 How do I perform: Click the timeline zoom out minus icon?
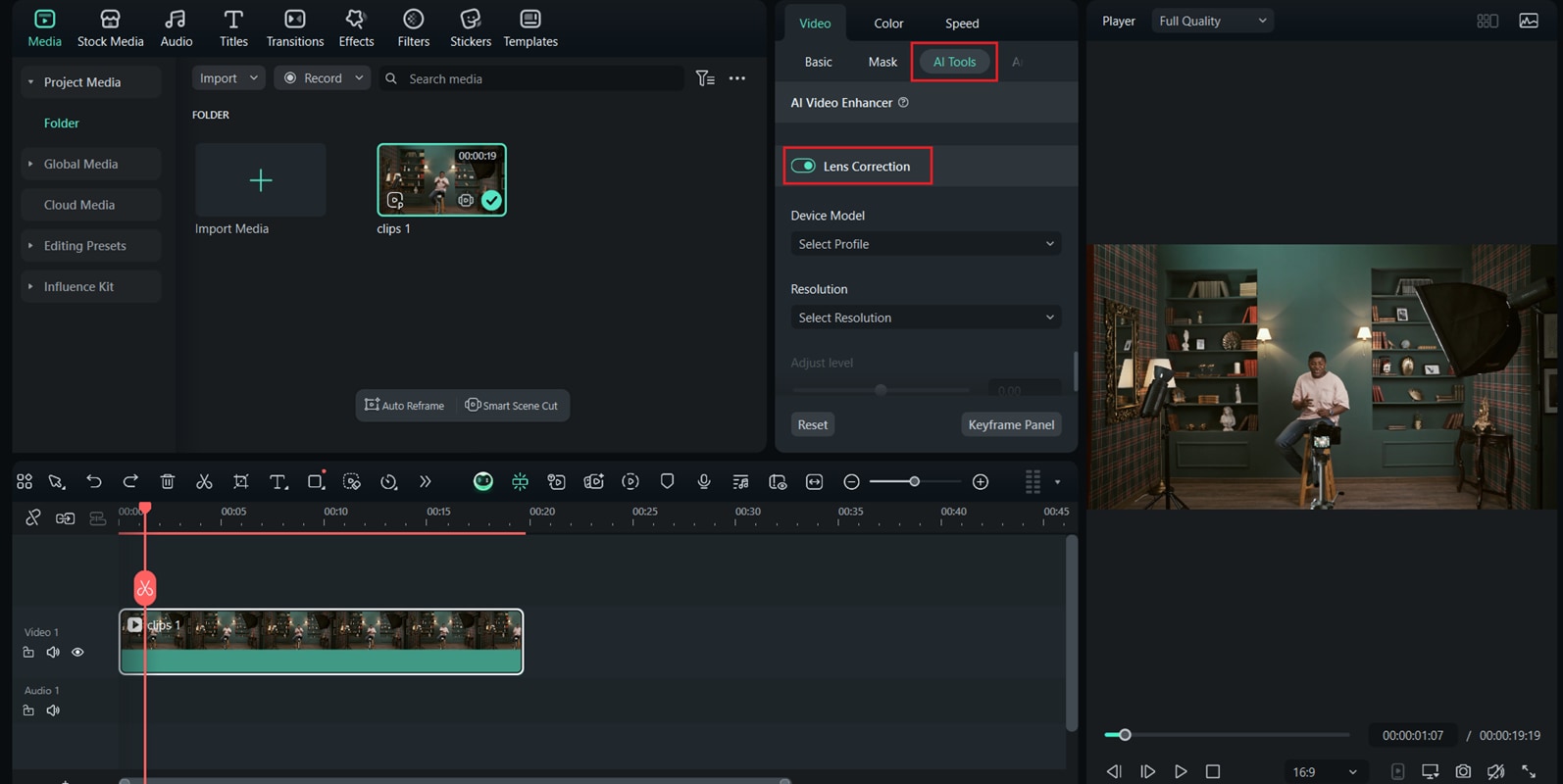[851, 481]
